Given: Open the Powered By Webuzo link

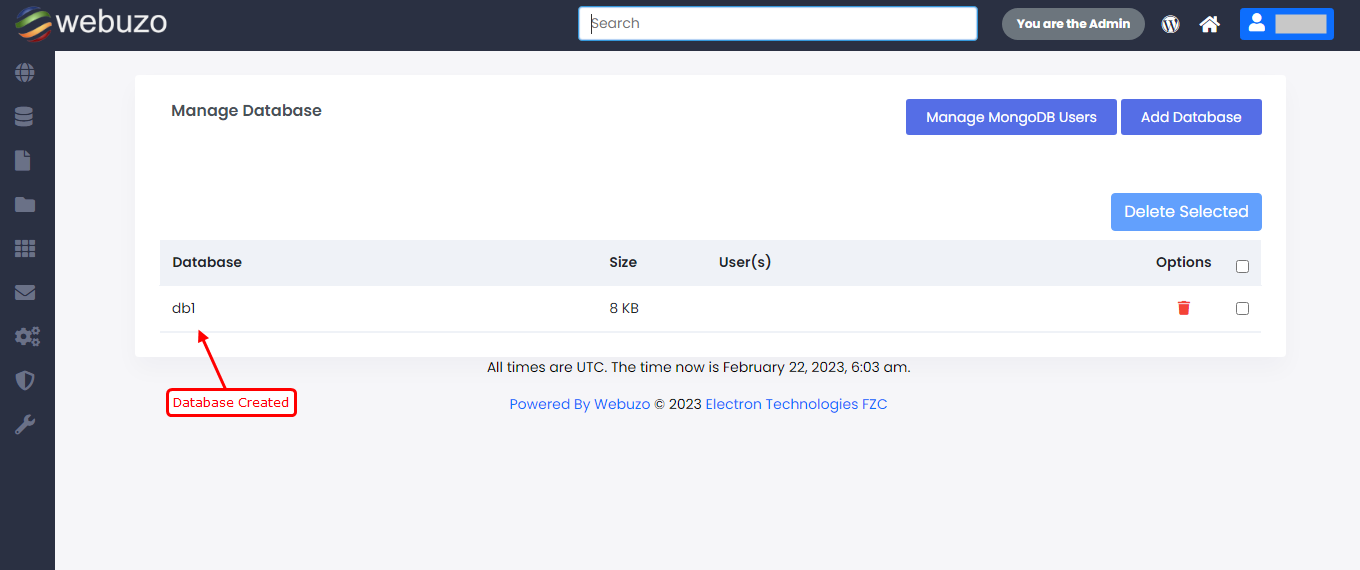Looking at the screenshot, I should coord(580,404).
